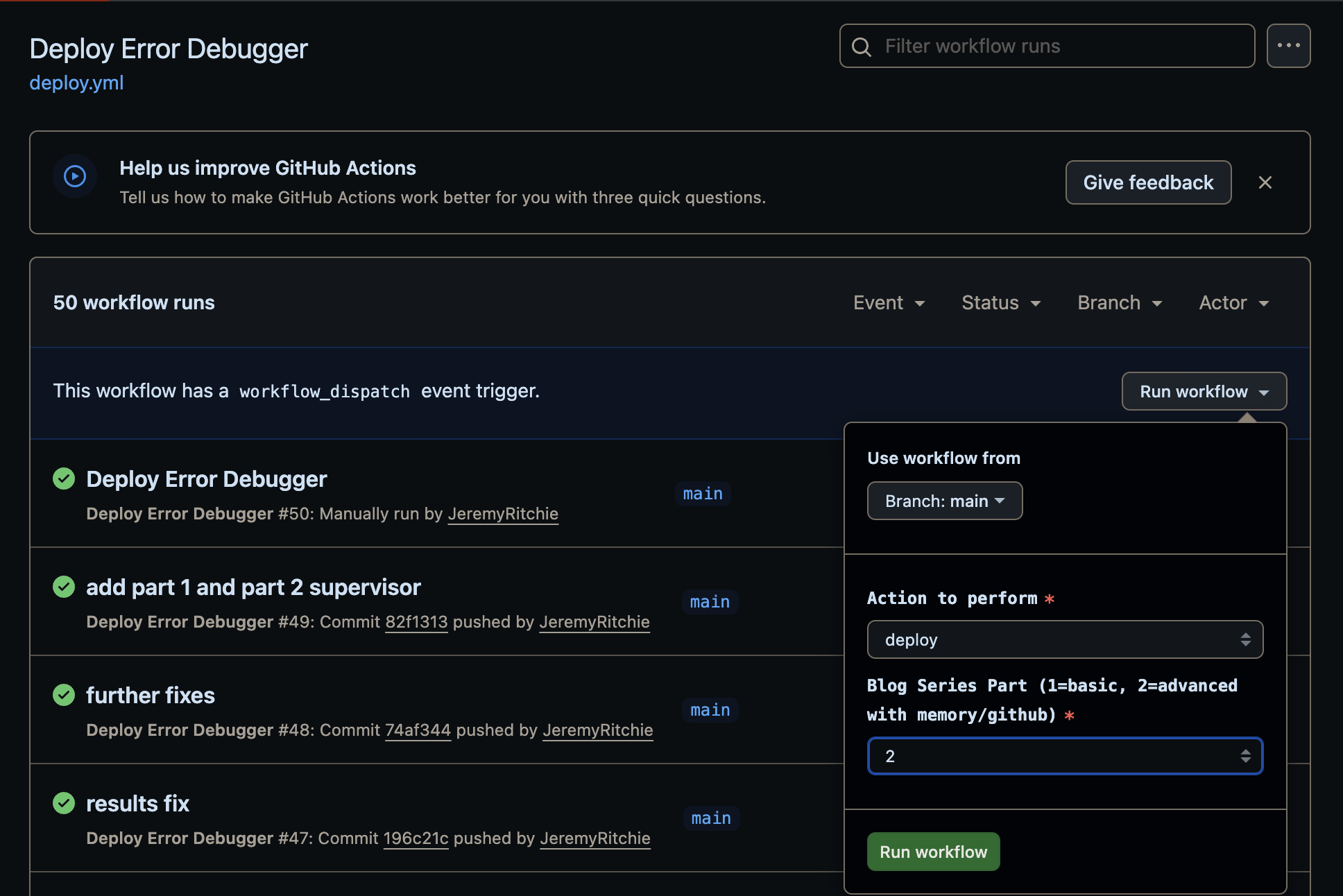
Task: Open the Status filter dropdown
Action: coord(1000,302)
